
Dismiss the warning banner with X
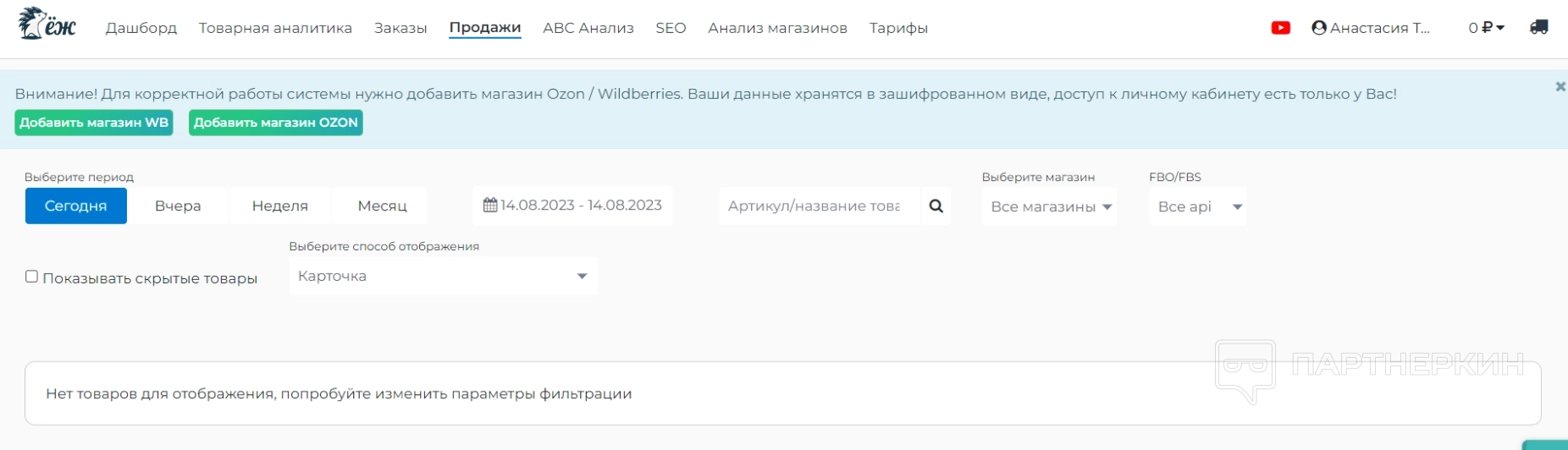tap(1560, 86)
